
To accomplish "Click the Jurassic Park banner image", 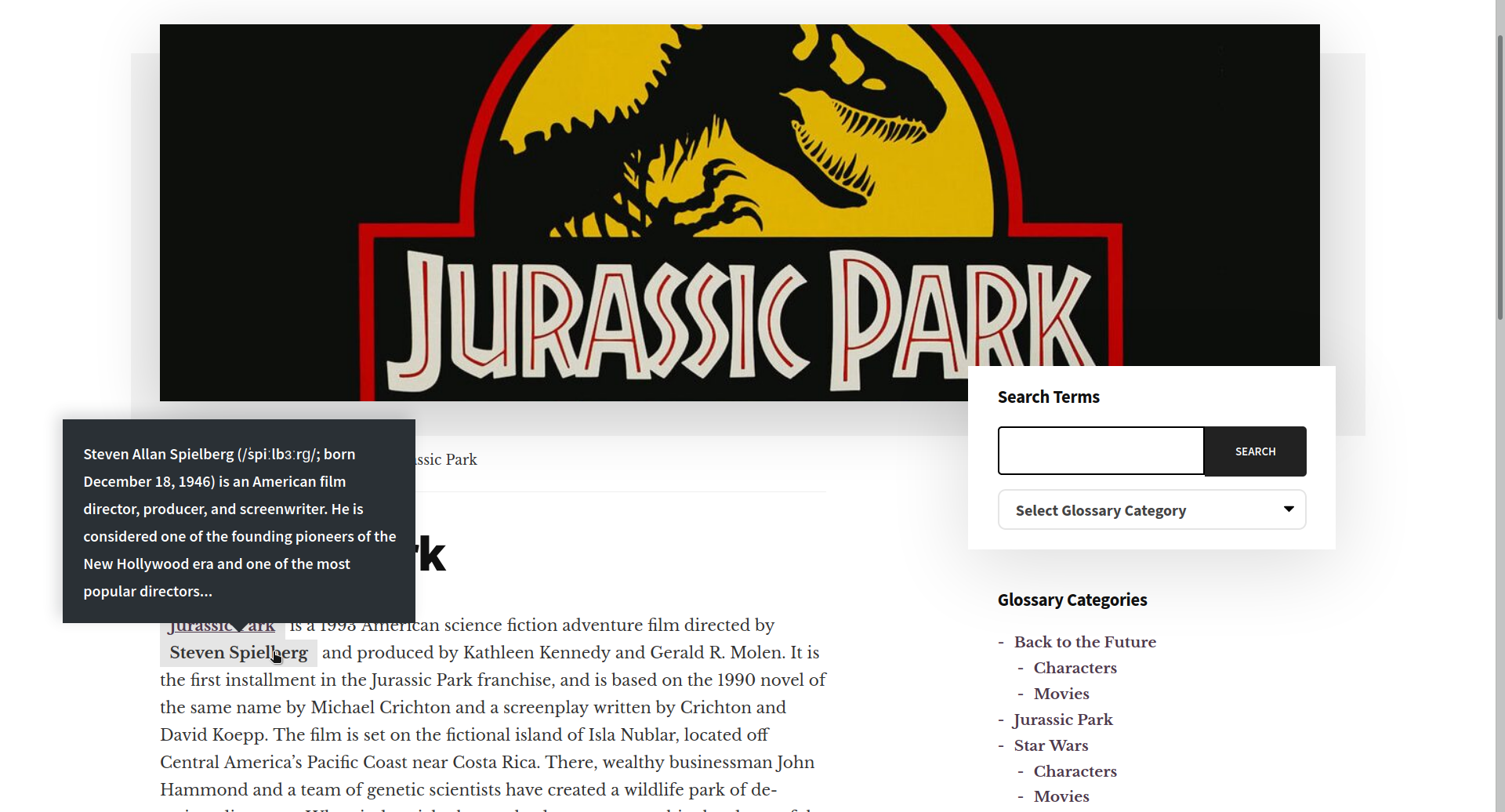I will pyautogui.click(x=739, y=212).
